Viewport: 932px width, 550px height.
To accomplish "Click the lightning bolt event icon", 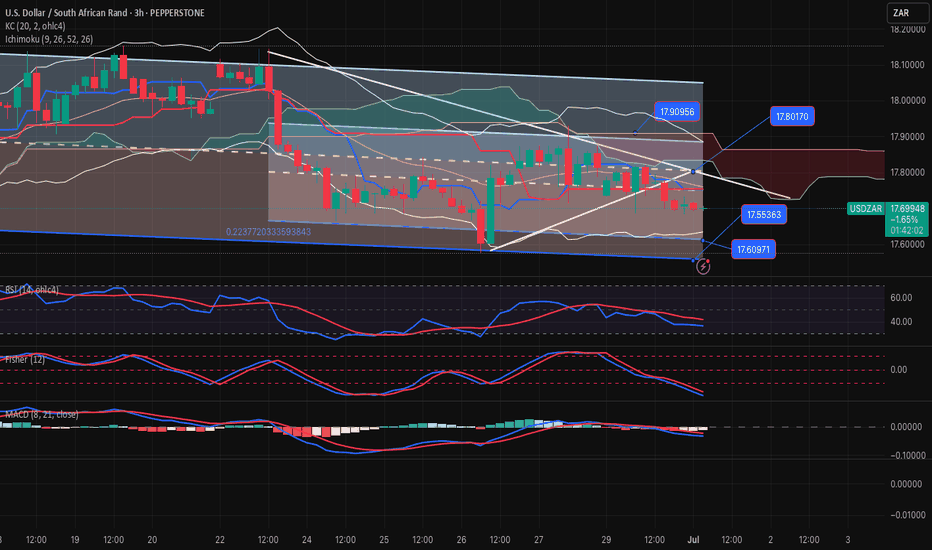I will click(703, 267).
